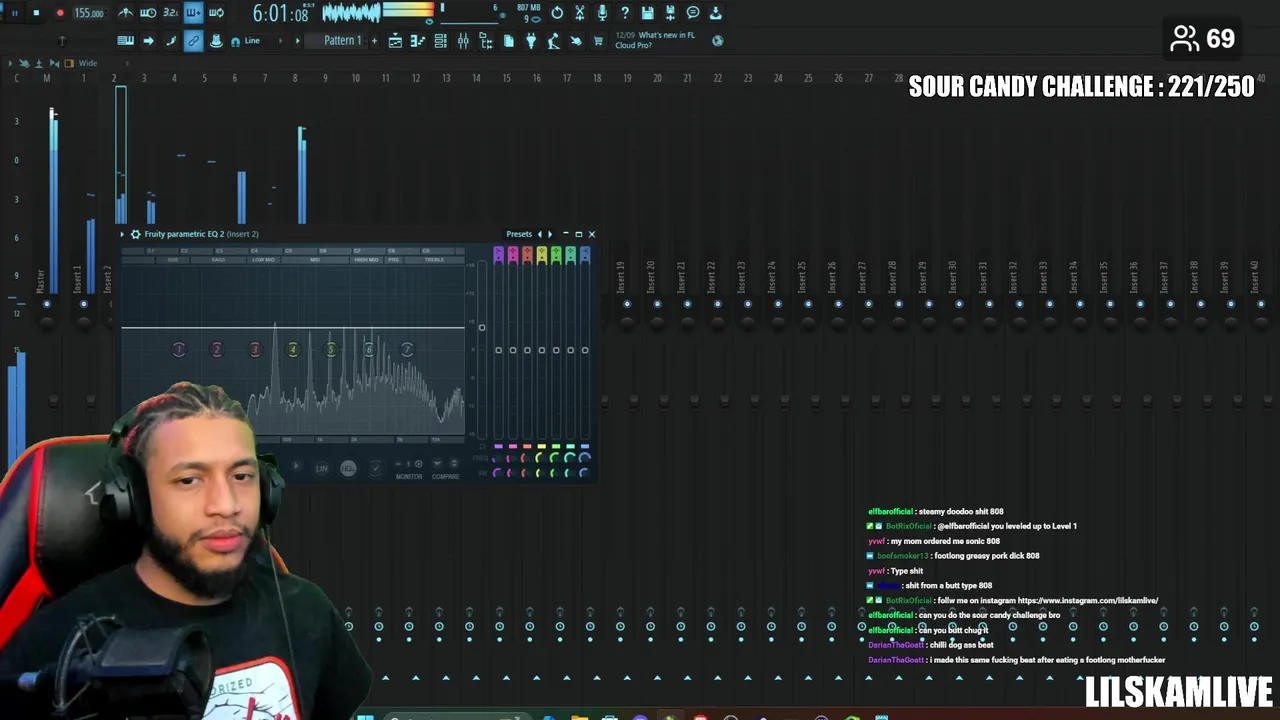This screenshot has height=720, width=1280.
Task: Click the arrow auto-scroll icon
Action: tap(148, 41)
